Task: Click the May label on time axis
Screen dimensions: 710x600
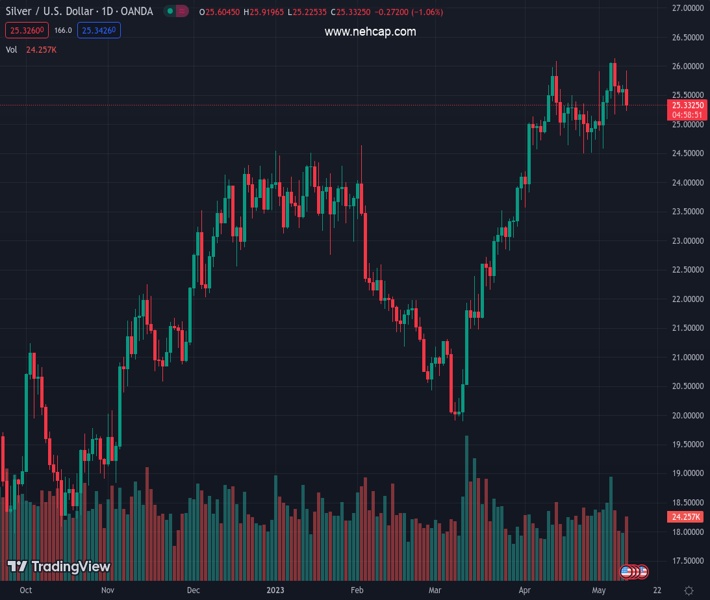Action: tap(598, 590)
